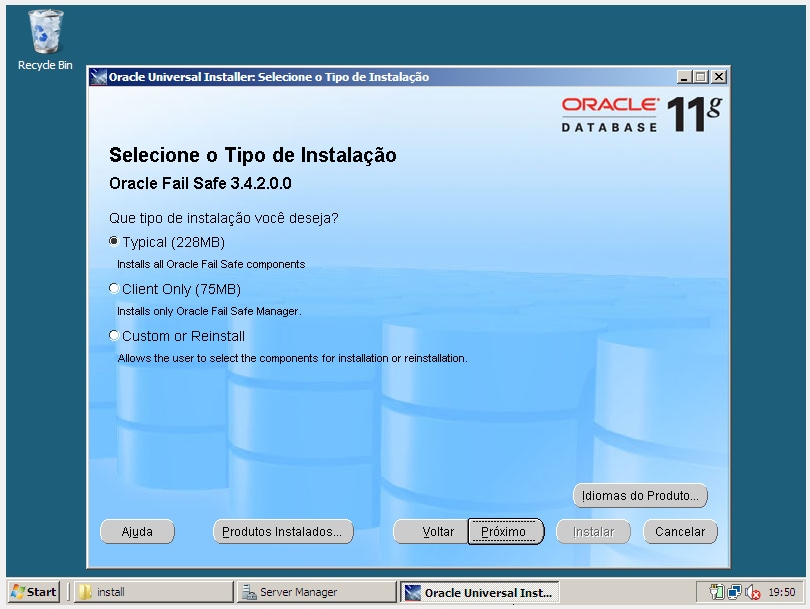View Produtos Instalados list
The height and width of the screenshot is (609, 810).
pos(283,531)
